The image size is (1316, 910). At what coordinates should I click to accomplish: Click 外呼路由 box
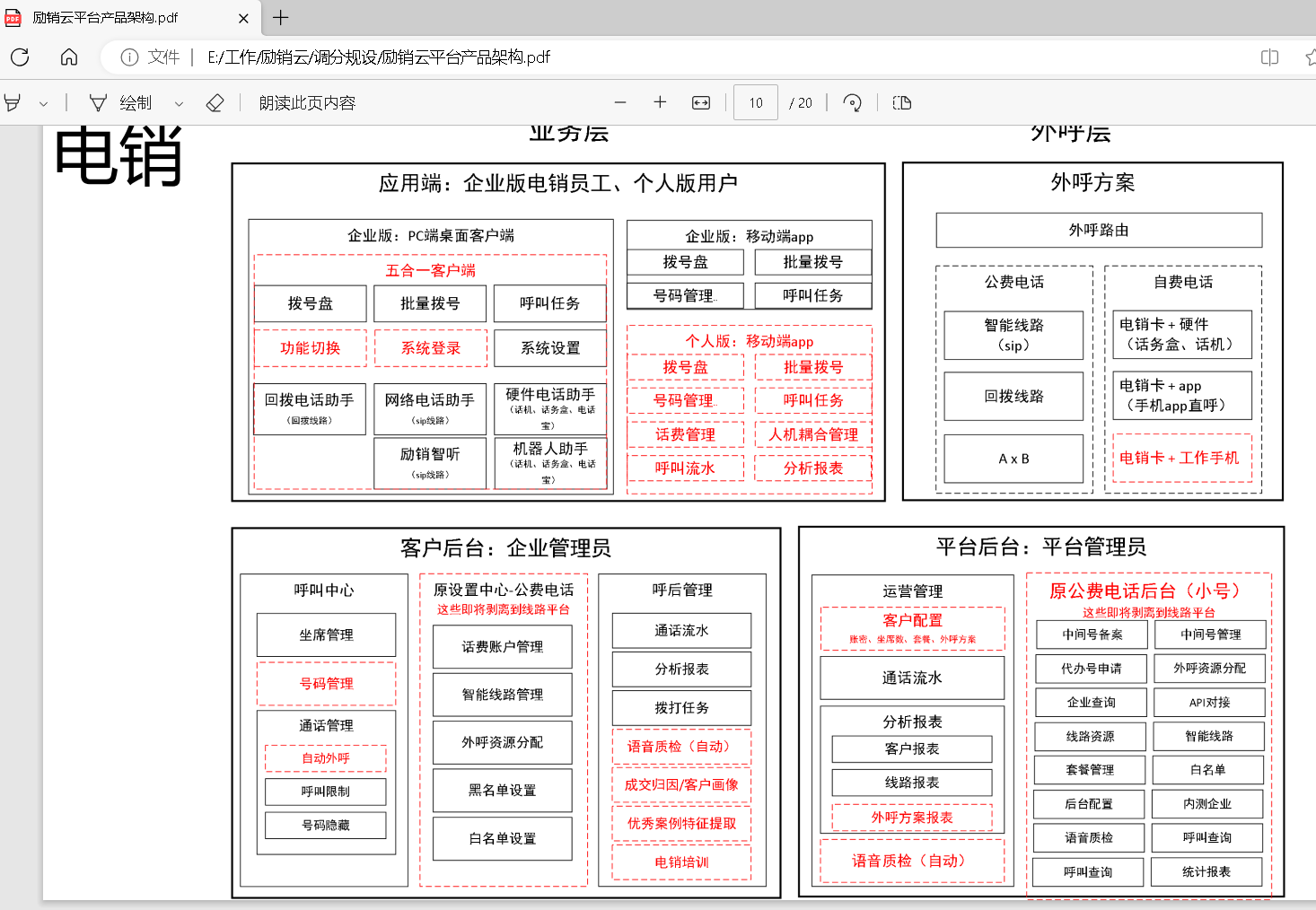(x=1099, y=231)
